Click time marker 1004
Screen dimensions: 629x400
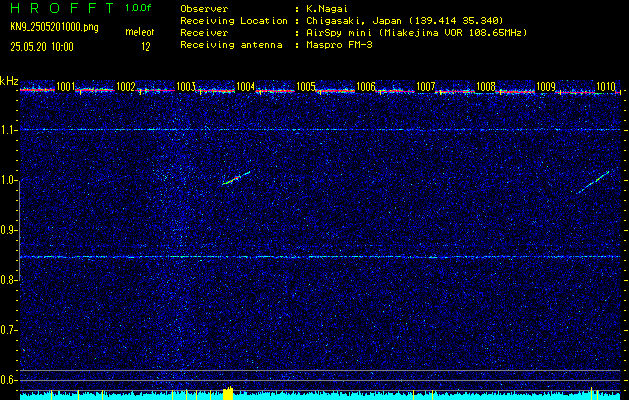coord(246,86)
